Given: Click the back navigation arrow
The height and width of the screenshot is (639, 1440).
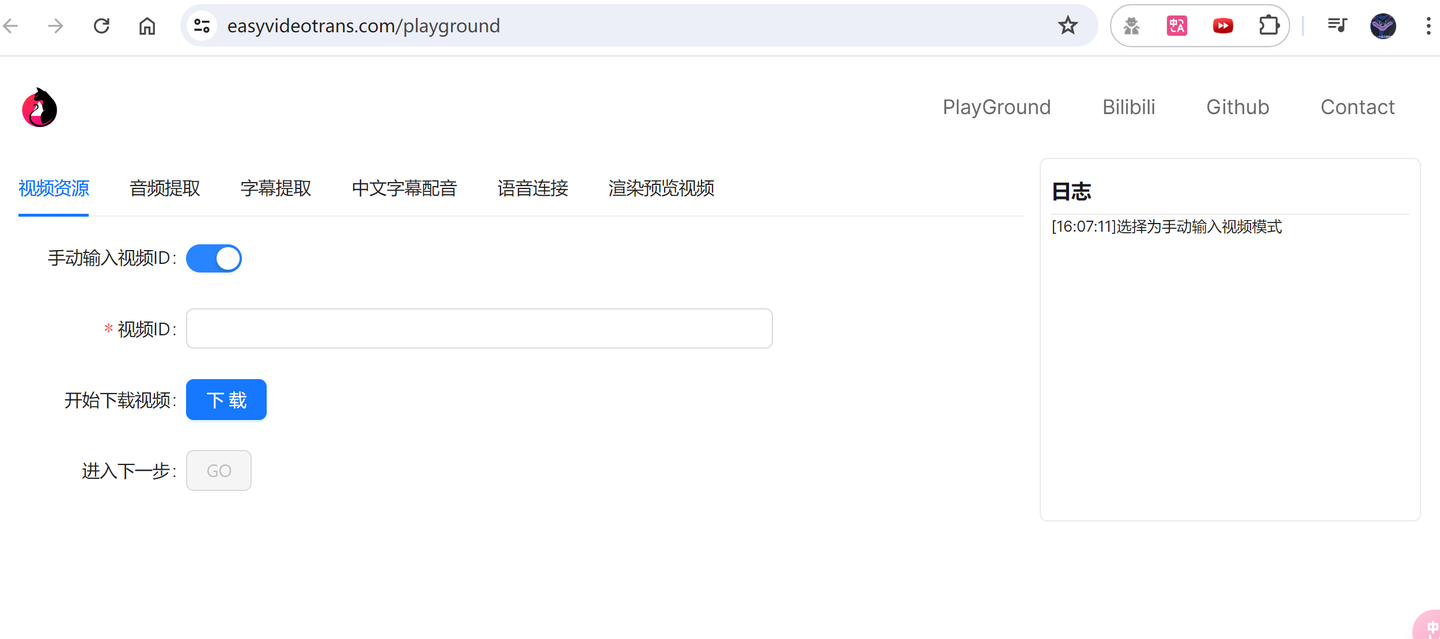Looking at the screenshot, I should pos(10,25).
